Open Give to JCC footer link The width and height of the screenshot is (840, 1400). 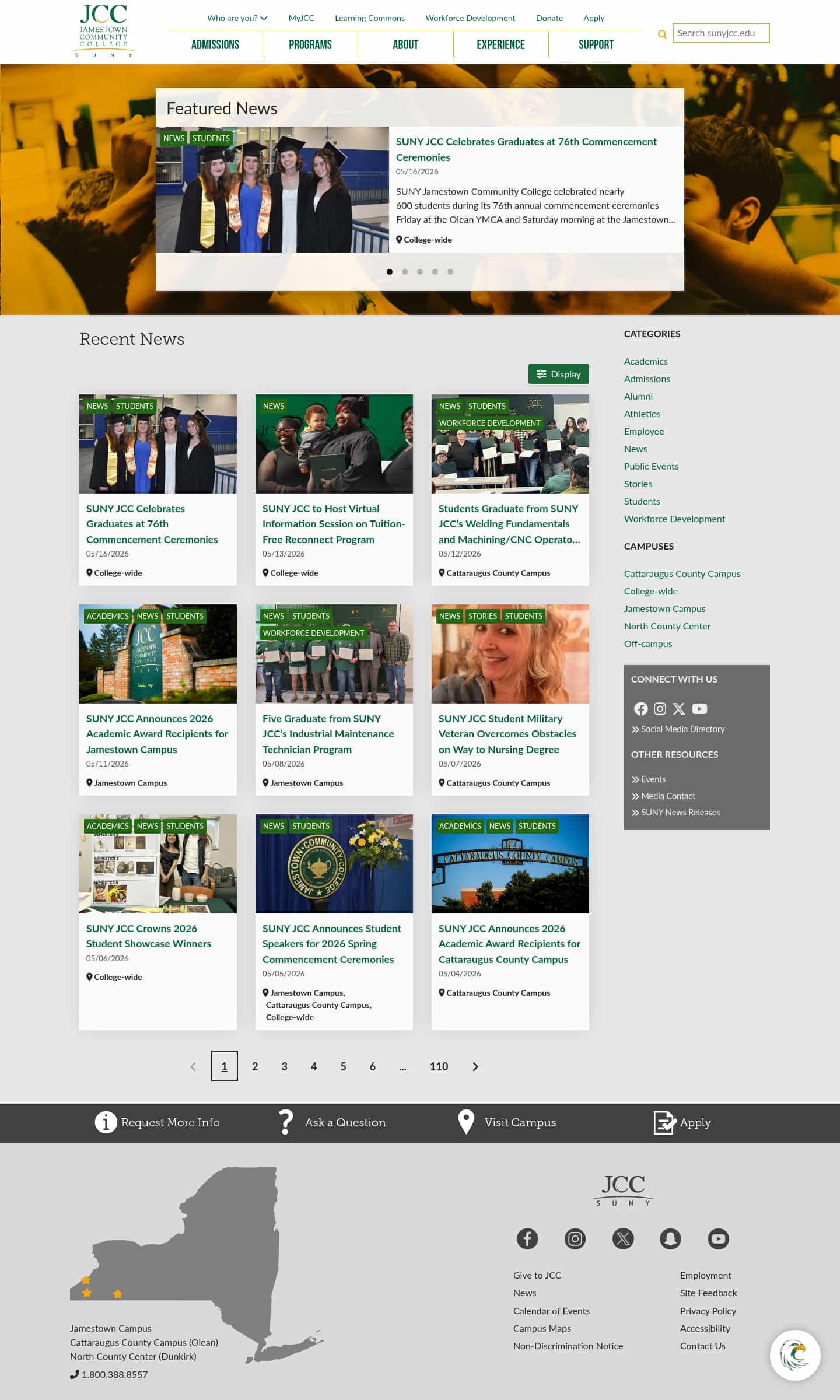pos(537,1276)
